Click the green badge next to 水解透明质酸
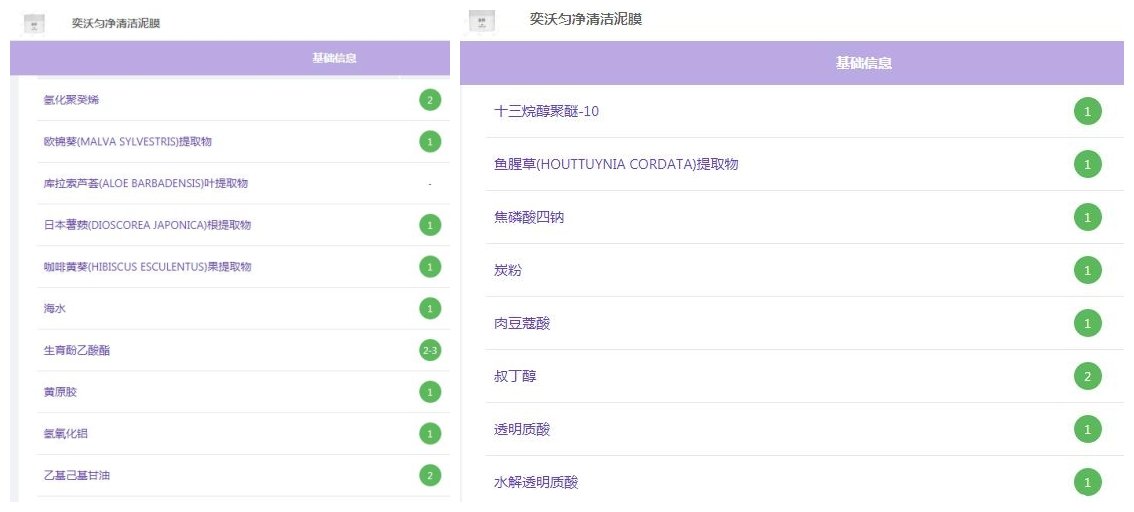 [x=1087, y=483]
